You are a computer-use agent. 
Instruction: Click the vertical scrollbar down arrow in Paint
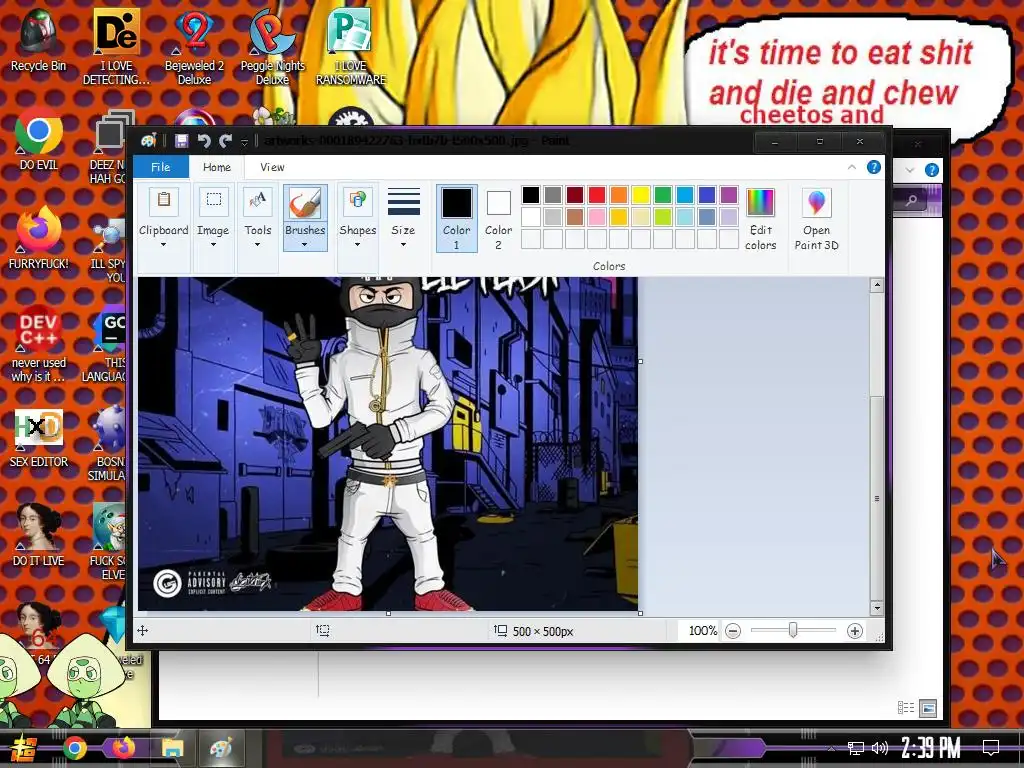877,608
